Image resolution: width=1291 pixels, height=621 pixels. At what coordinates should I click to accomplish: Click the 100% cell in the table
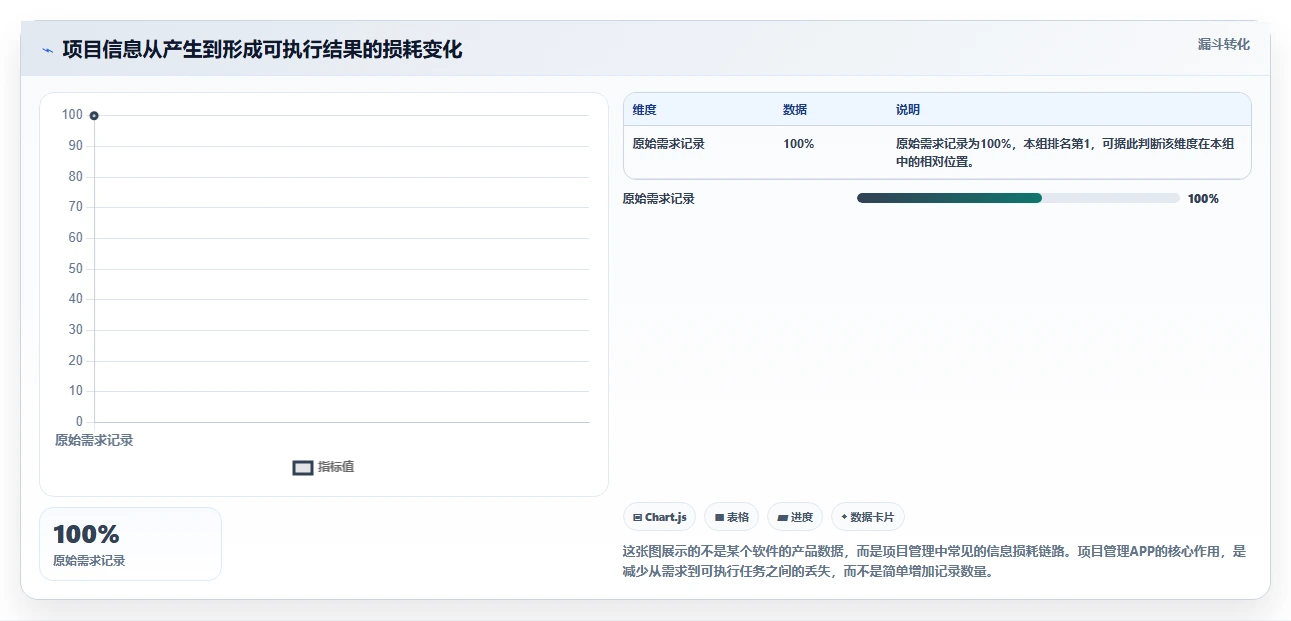(x=799, y=144)
